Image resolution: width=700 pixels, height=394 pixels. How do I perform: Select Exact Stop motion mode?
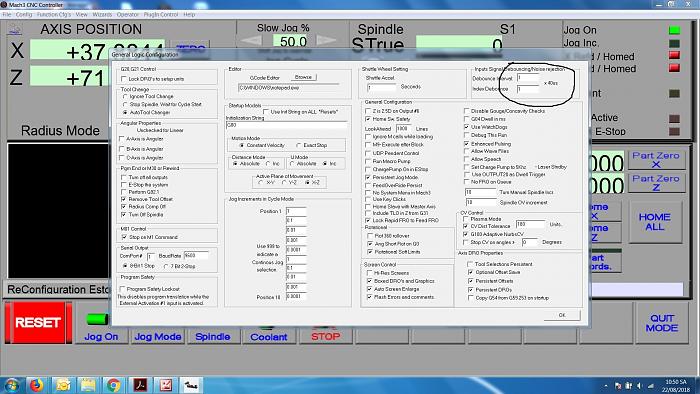tap(299, 145)
